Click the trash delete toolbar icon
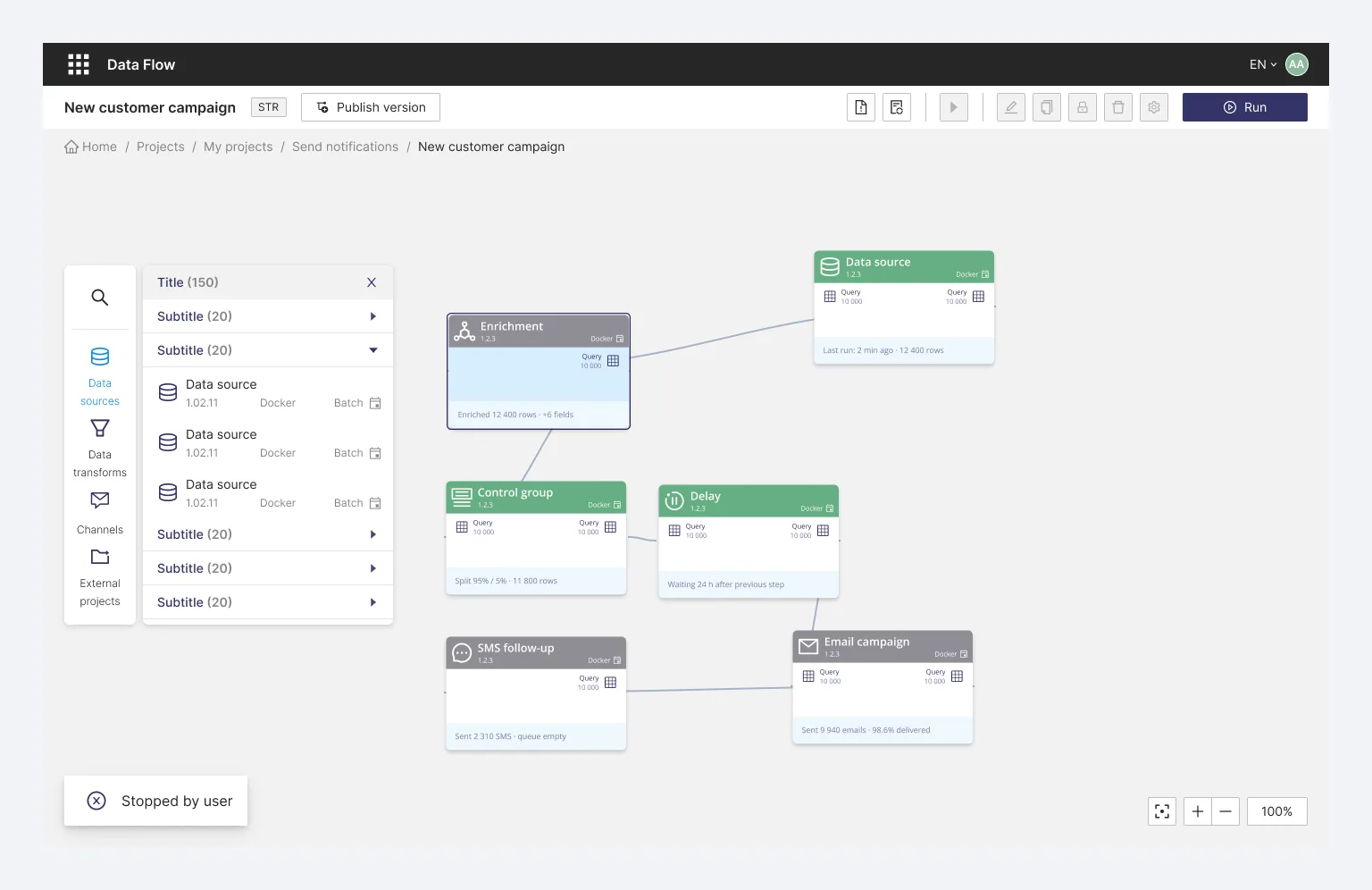1372x890 pixels. [1118, 107]
